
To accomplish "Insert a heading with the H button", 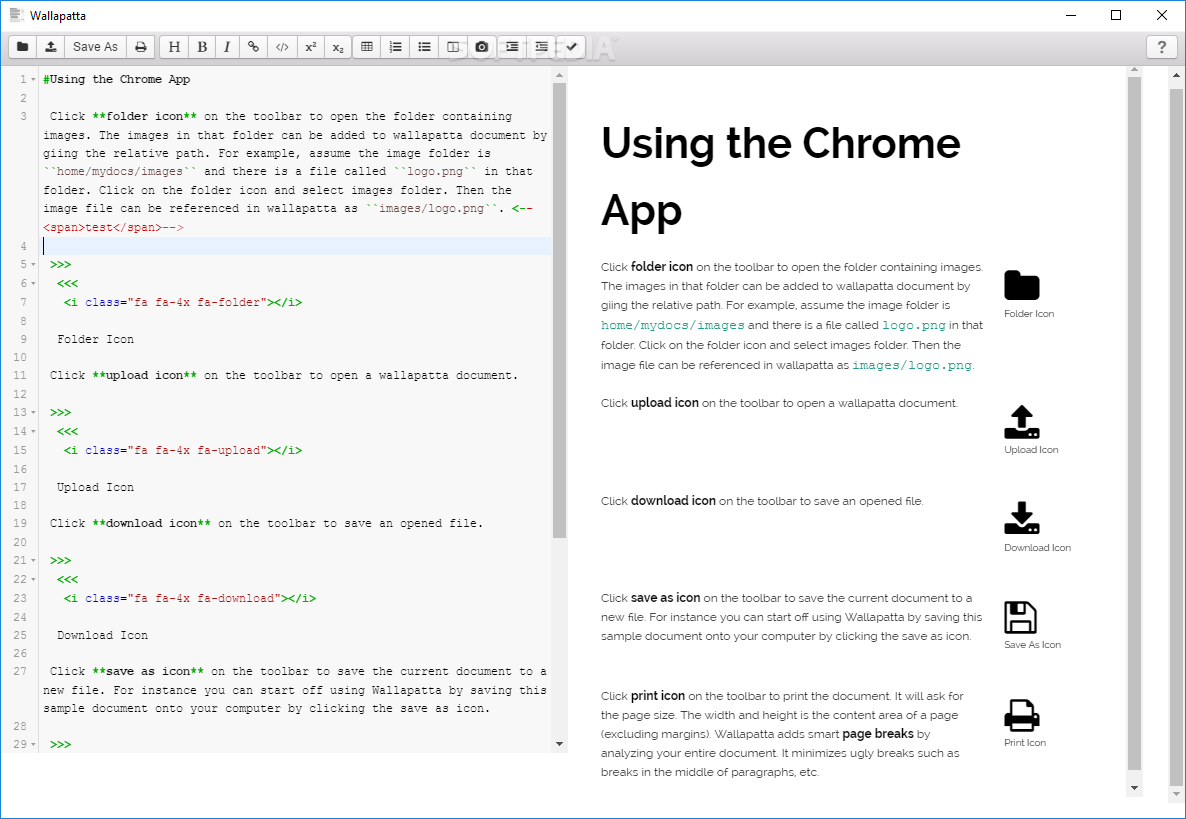I will click(174, 47).
